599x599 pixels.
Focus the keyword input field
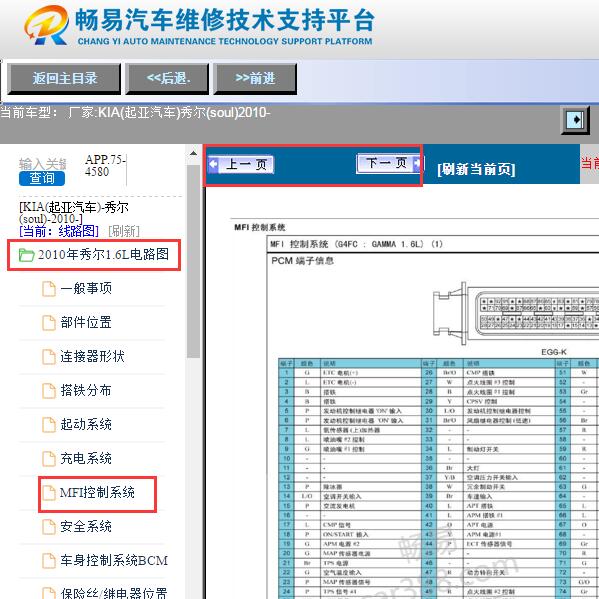click(x=43, y=164)
